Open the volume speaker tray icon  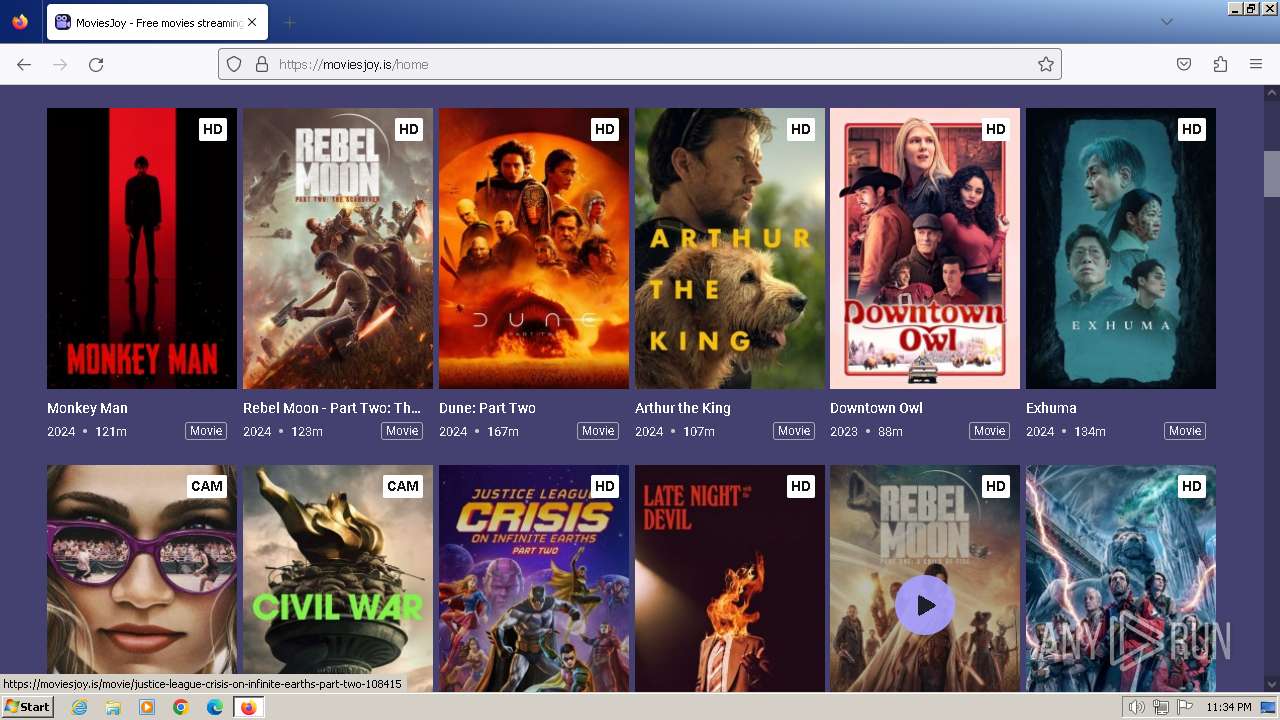click(x=1137, y=707)
